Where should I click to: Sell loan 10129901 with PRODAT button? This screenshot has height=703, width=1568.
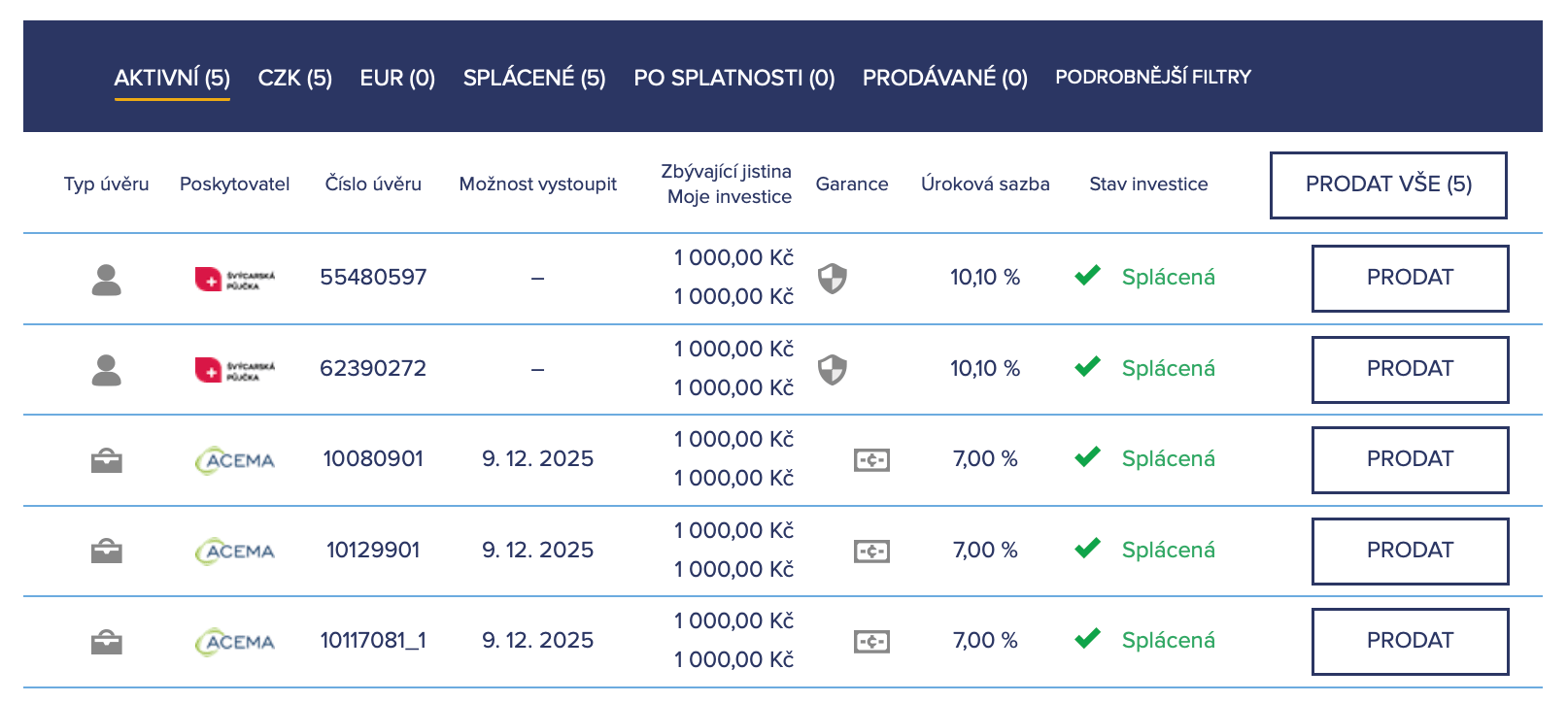click(1409, 551)
